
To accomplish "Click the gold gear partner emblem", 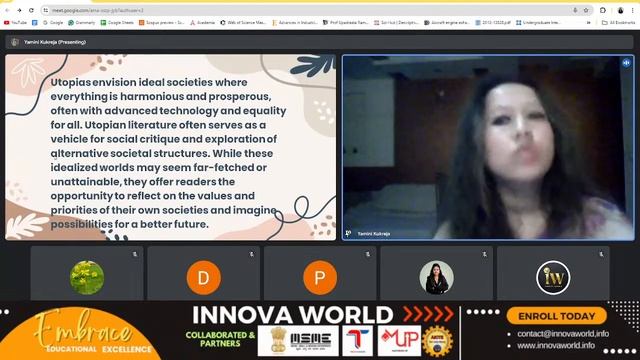I will tap(438, 341).
